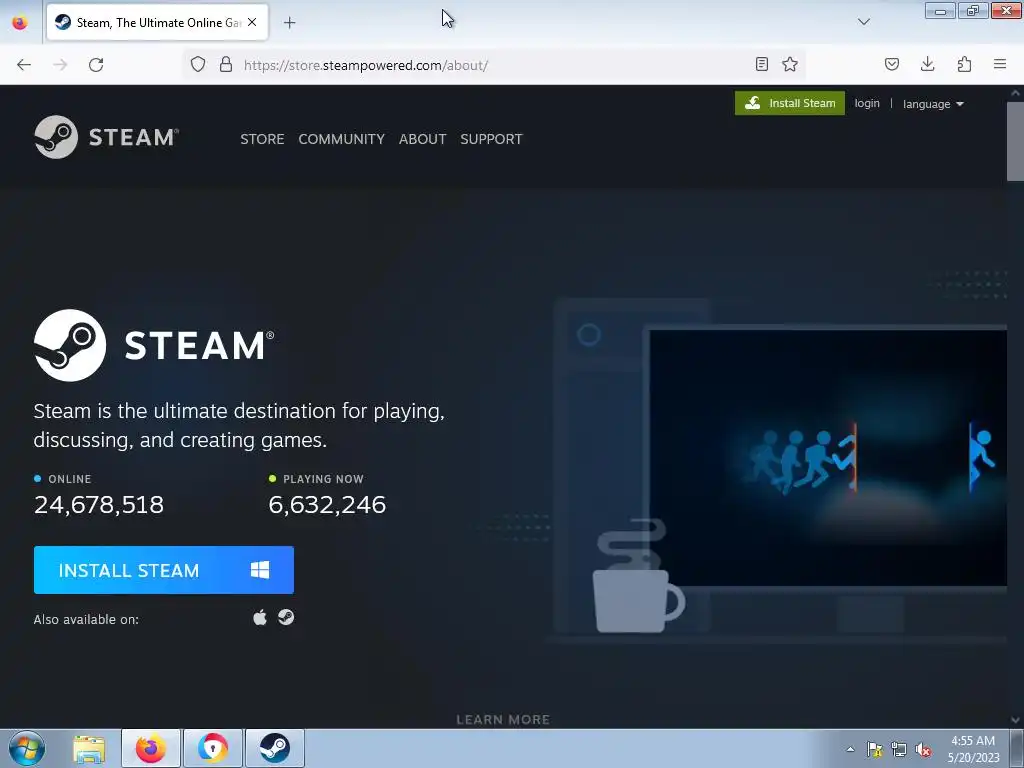
Task: Open the Downloads panel
Action: tap(927, 64)
